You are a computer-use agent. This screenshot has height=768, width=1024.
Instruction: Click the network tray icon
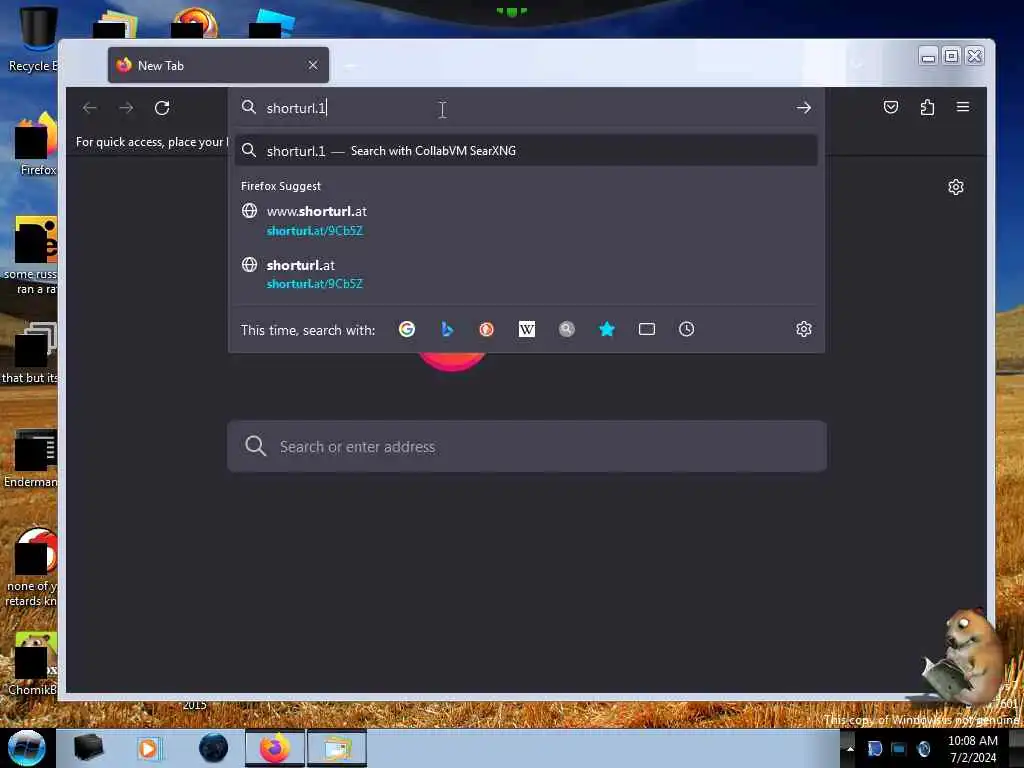[899, 749]
